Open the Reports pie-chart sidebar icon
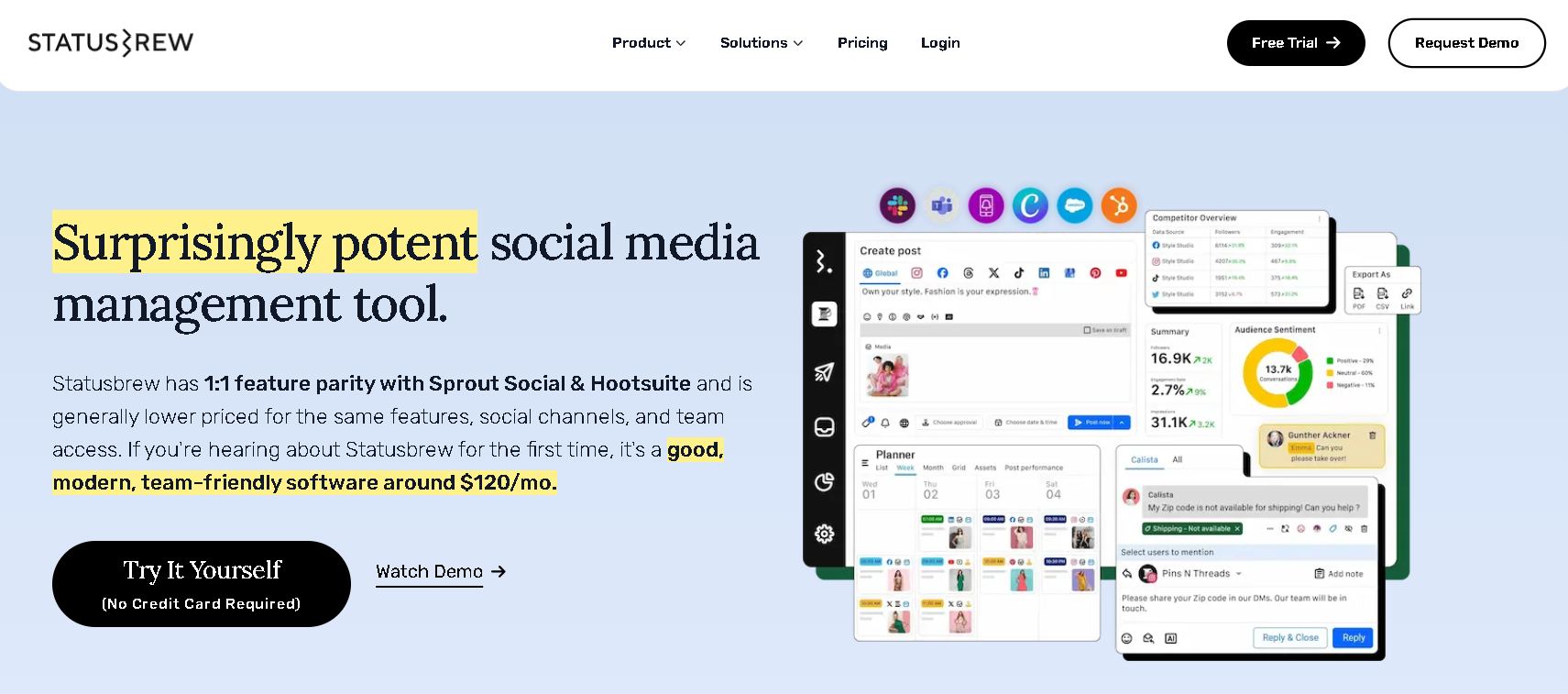Viewport: 1568px width, 694px height. pyautogui.click(x=825, y=482)
